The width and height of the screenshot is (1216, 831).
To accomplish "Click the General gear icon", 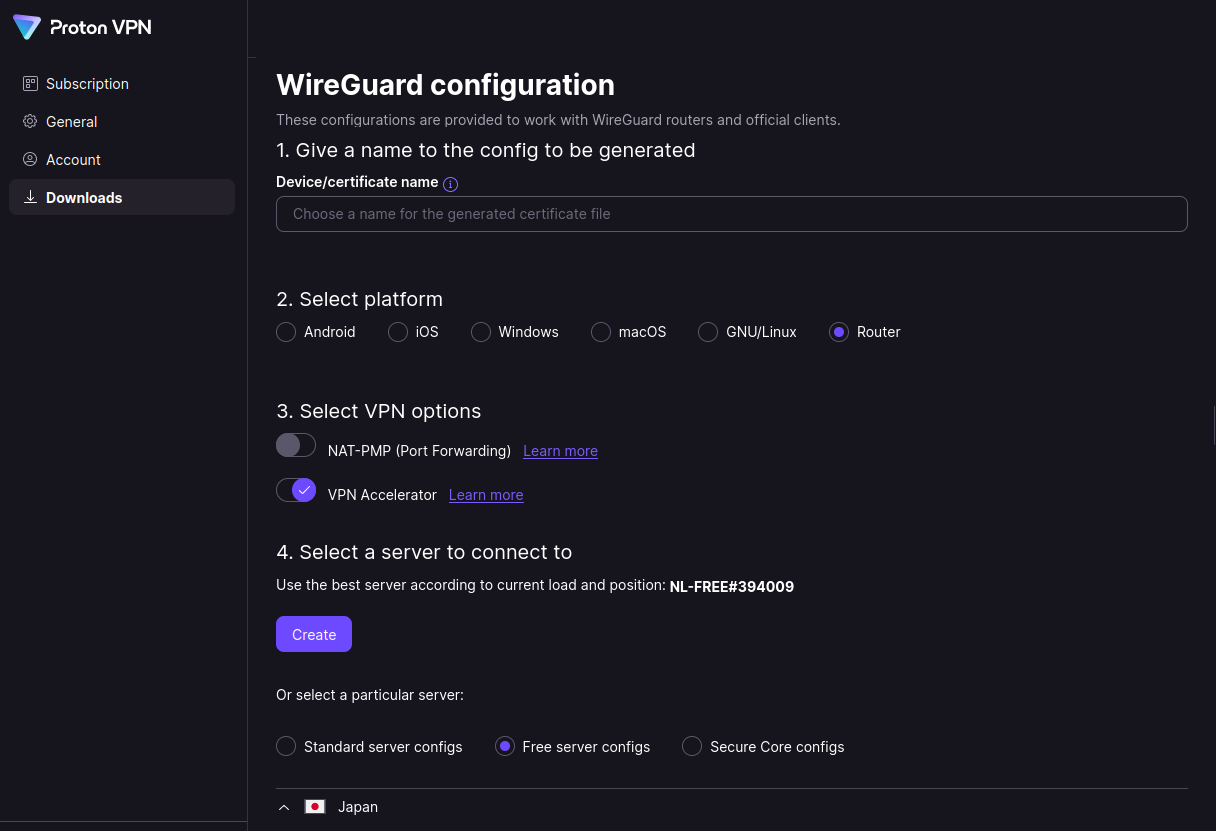I will click(x=30, y=122).
